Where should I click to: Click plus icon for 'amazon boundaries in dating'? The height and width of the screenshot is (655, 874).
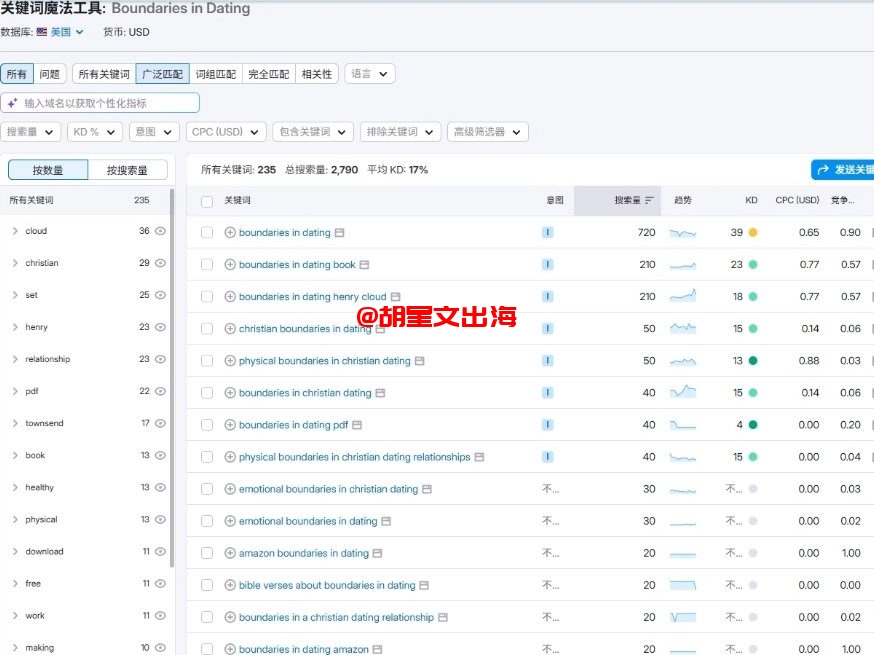(x=230, y=553)
